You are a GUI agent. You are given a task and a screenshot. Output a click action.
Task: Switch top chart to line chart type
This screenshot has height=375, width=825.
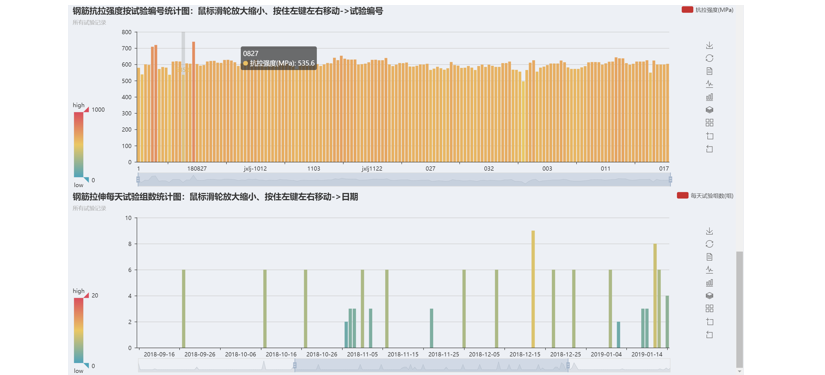[x=709, y=84]
